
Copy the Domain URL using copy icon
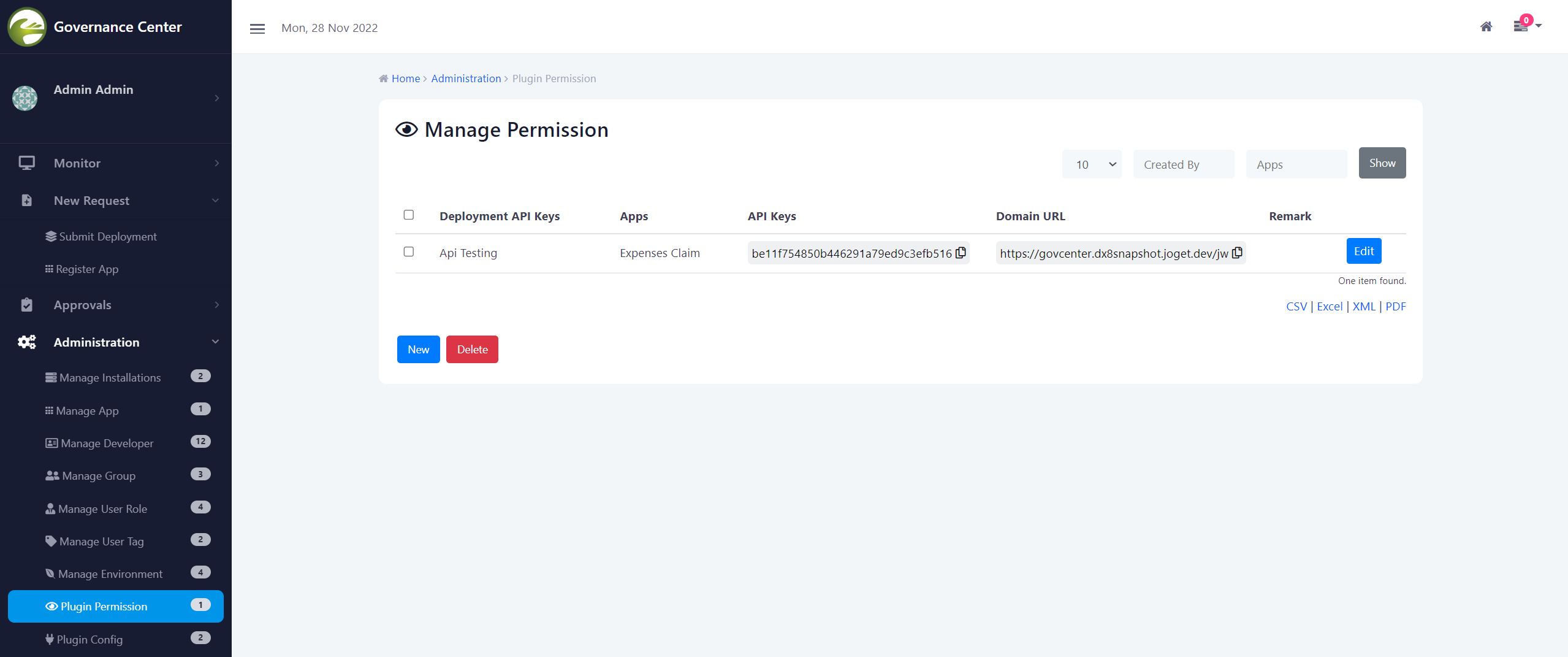[1237, 253]
